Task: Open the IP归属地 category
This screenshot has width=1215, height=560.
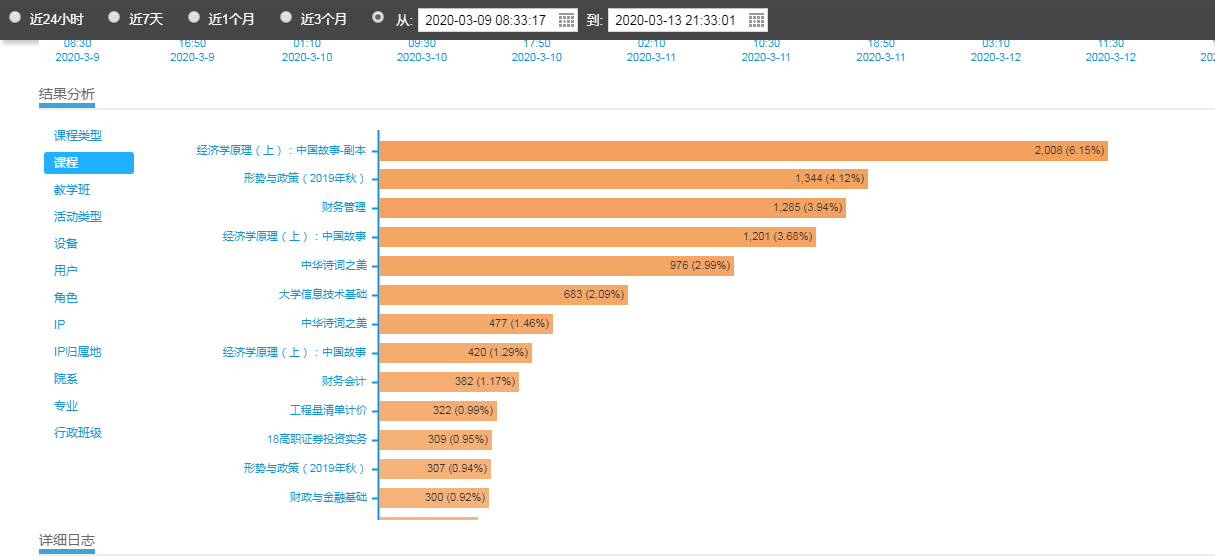Action: click(78, 351)
